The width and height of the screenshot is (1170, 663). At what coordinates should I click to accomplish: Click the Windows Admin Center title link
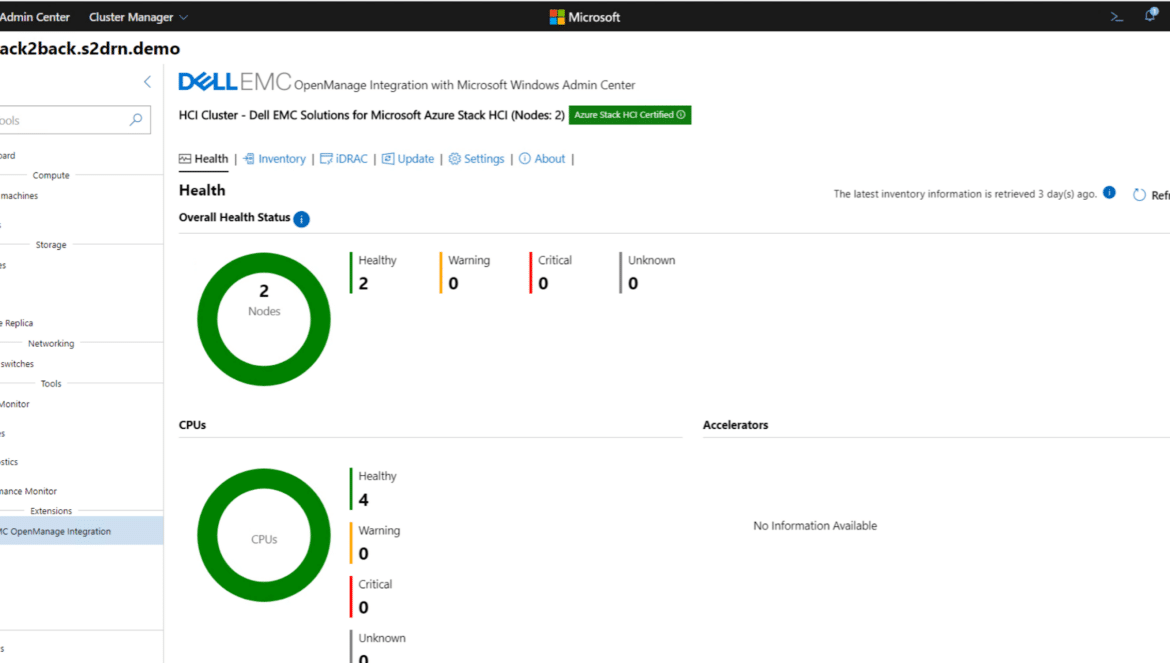[x=35, y=17]
